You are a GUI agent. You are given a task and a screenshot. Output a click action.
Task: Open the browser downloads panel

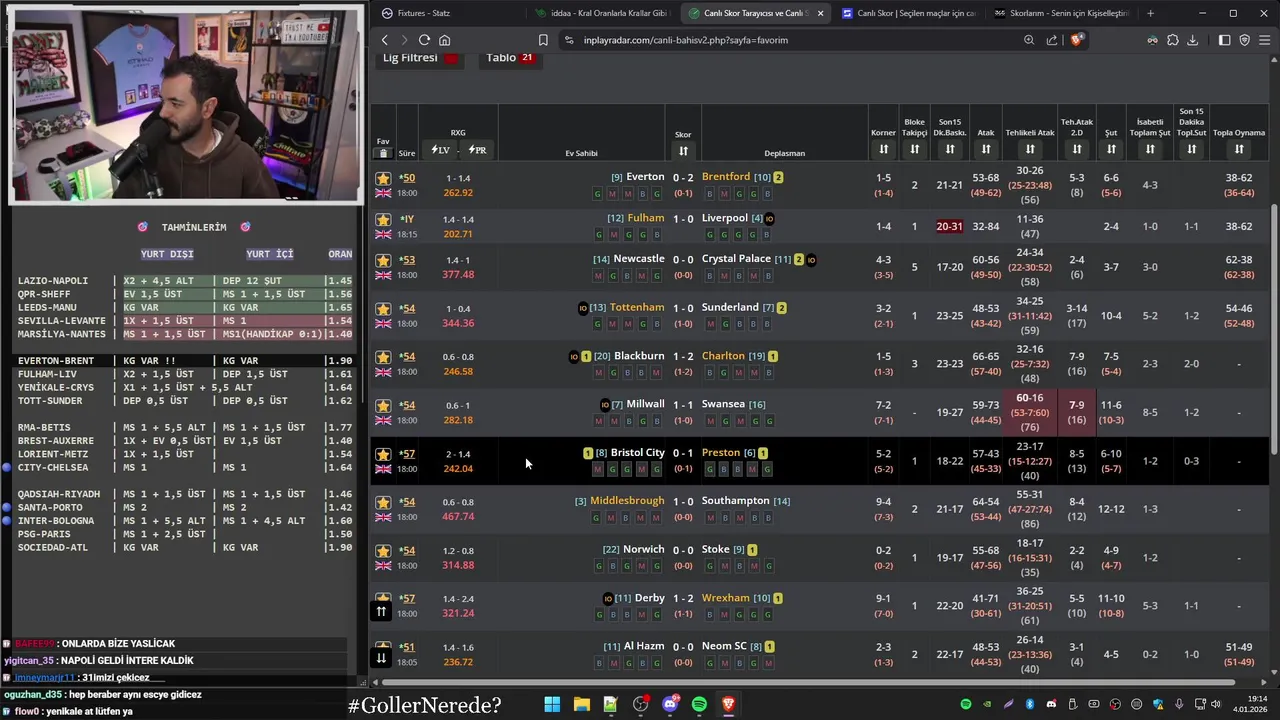tap(1192, 40)
